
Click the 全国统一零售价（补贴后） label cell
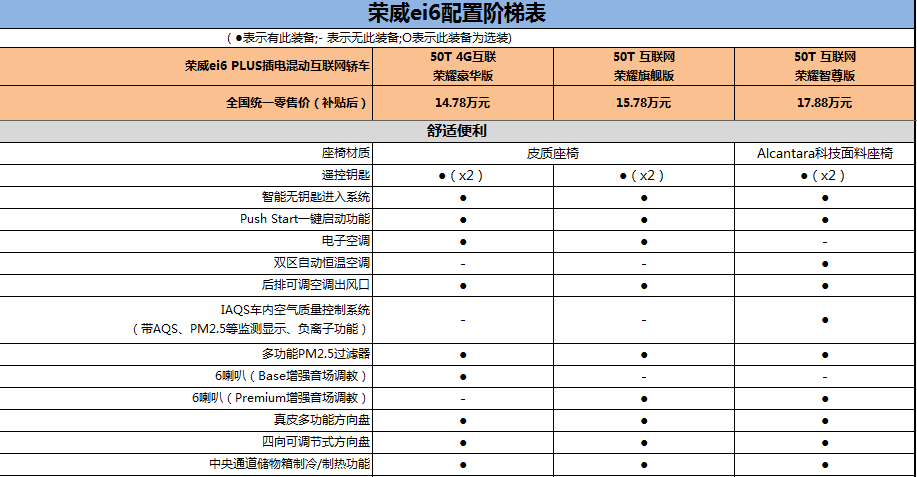coord(186,103)
